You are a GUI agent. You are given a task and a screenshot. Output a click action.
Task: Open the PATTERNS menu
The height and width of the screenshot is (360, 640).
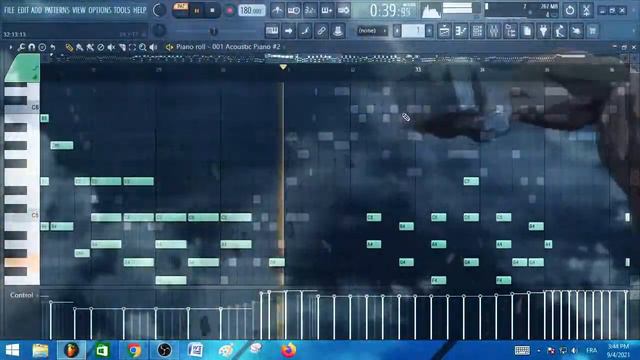57,10
